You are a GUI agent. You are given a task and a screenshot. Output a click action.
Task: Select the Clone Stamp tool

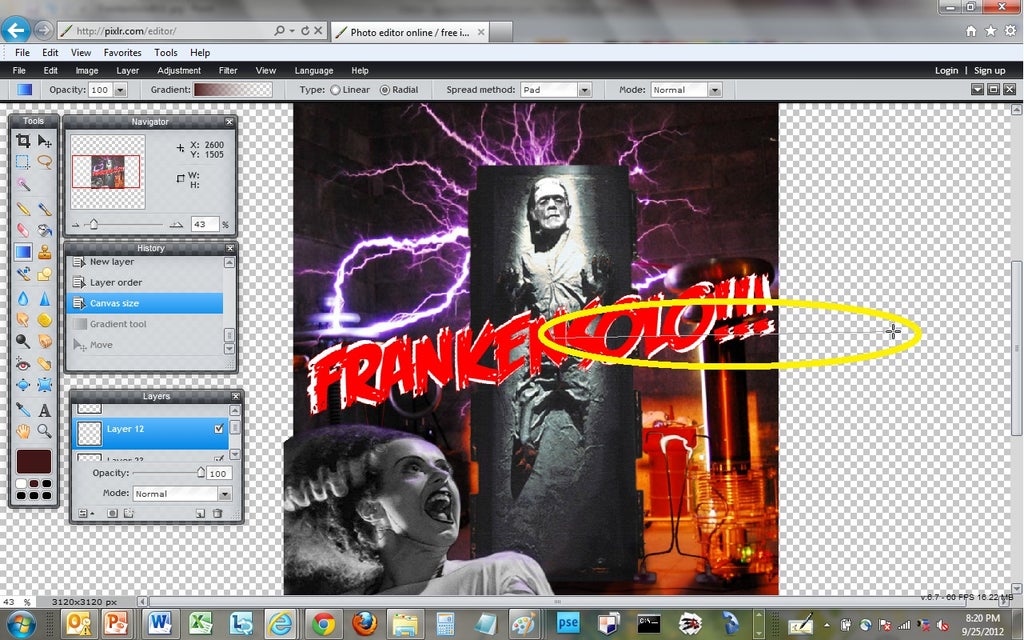click(x=44, y=251)
